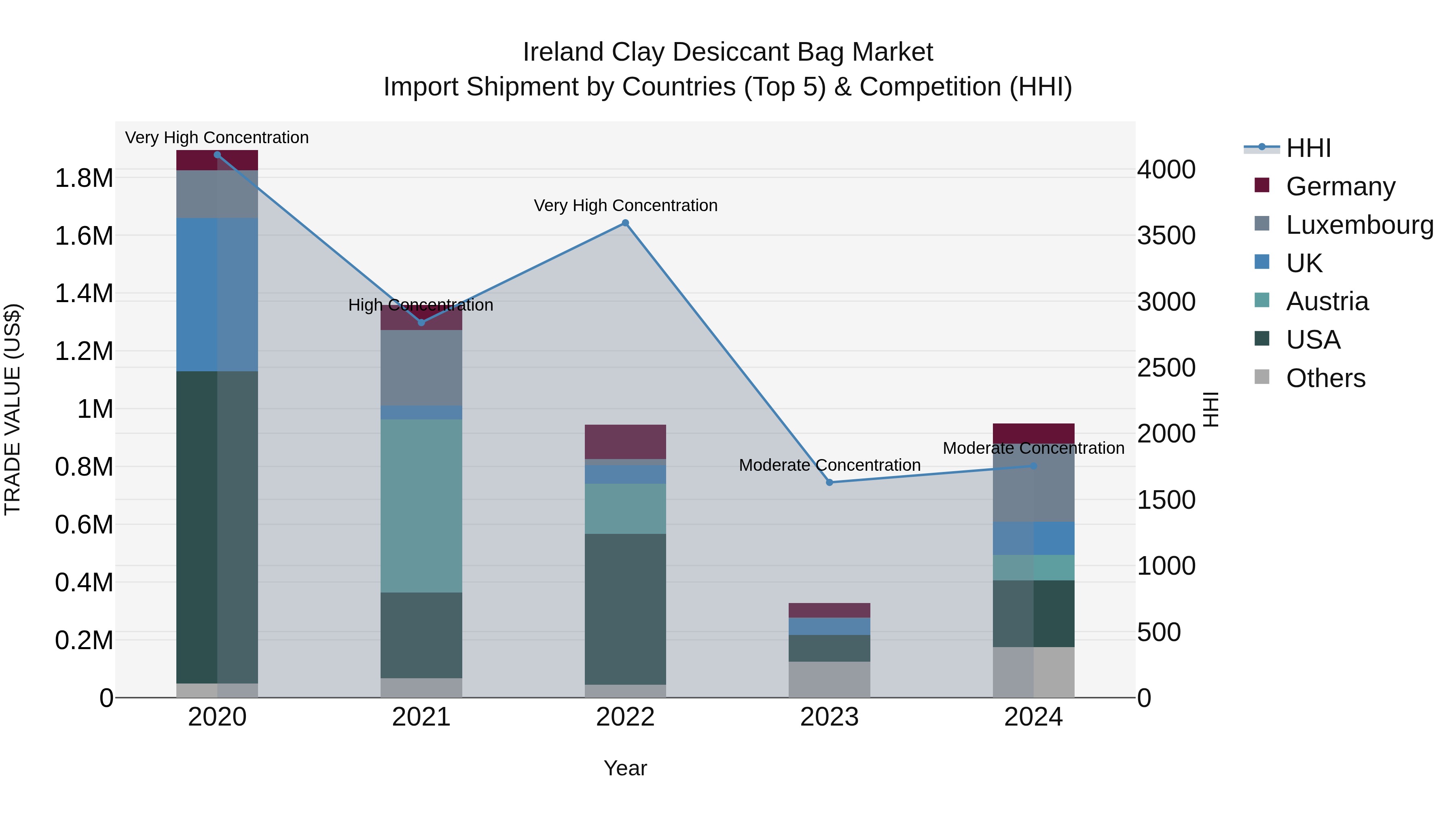The height and width of the screenshot is (819, 1456).
Task: Click the HHI line marker icon in legend
Action: (x=1261, y=147)
